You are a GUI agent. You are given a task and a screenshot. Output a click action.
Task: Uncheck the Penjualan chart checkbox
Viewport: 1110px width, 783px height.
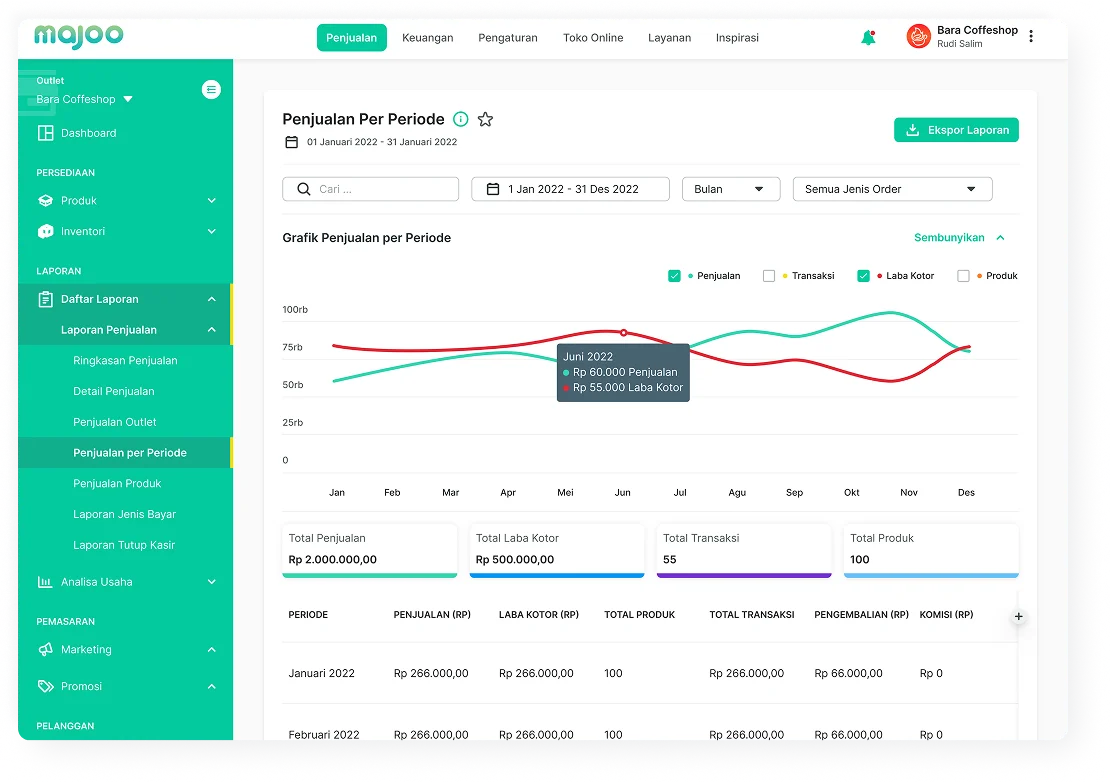[674, 276]
